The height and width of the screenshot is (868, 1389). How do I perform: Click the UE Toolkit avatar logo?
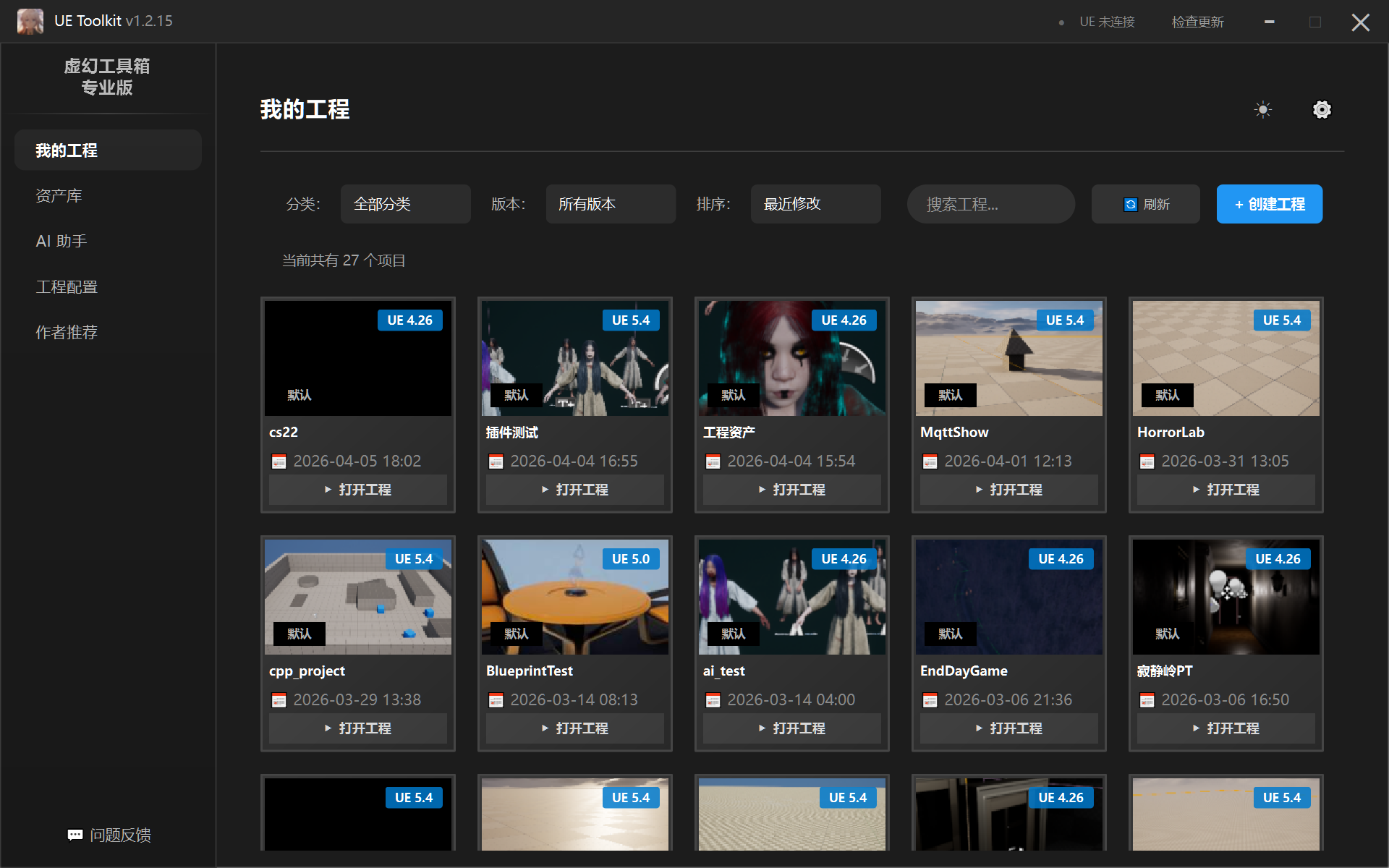(30, 21)
